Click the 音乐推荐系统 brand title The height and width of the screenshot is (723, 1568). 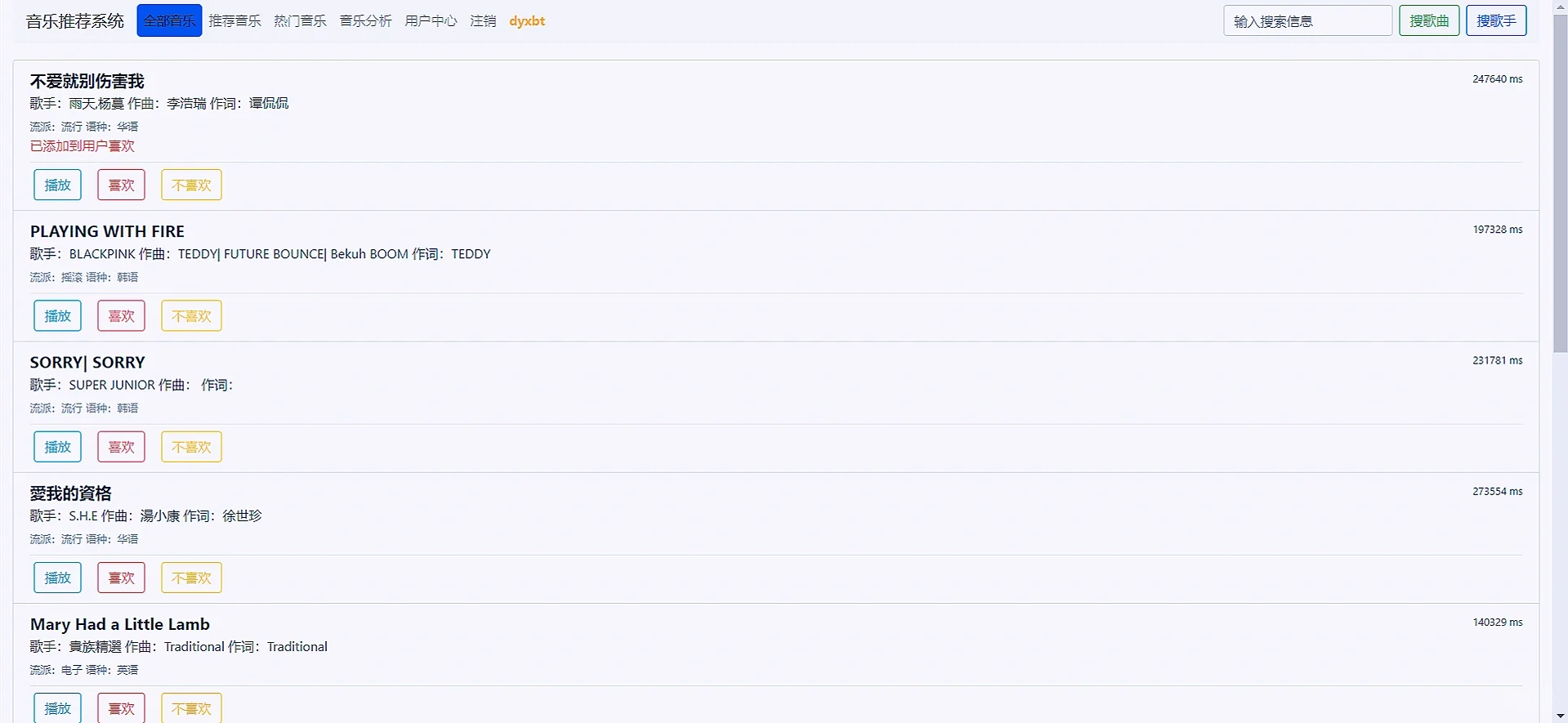point(75,21)
